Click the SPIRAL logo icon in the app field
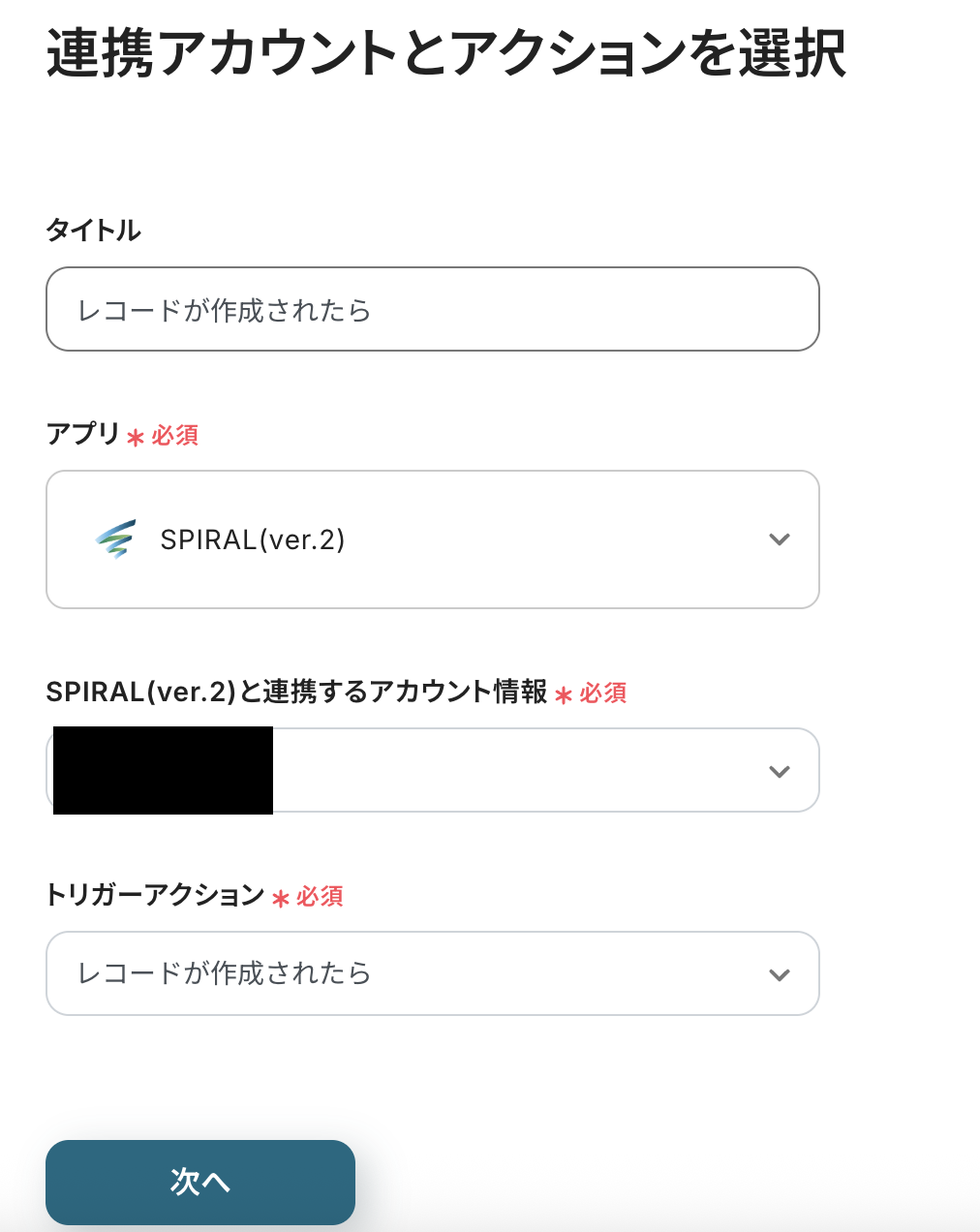 coord(116,539)
